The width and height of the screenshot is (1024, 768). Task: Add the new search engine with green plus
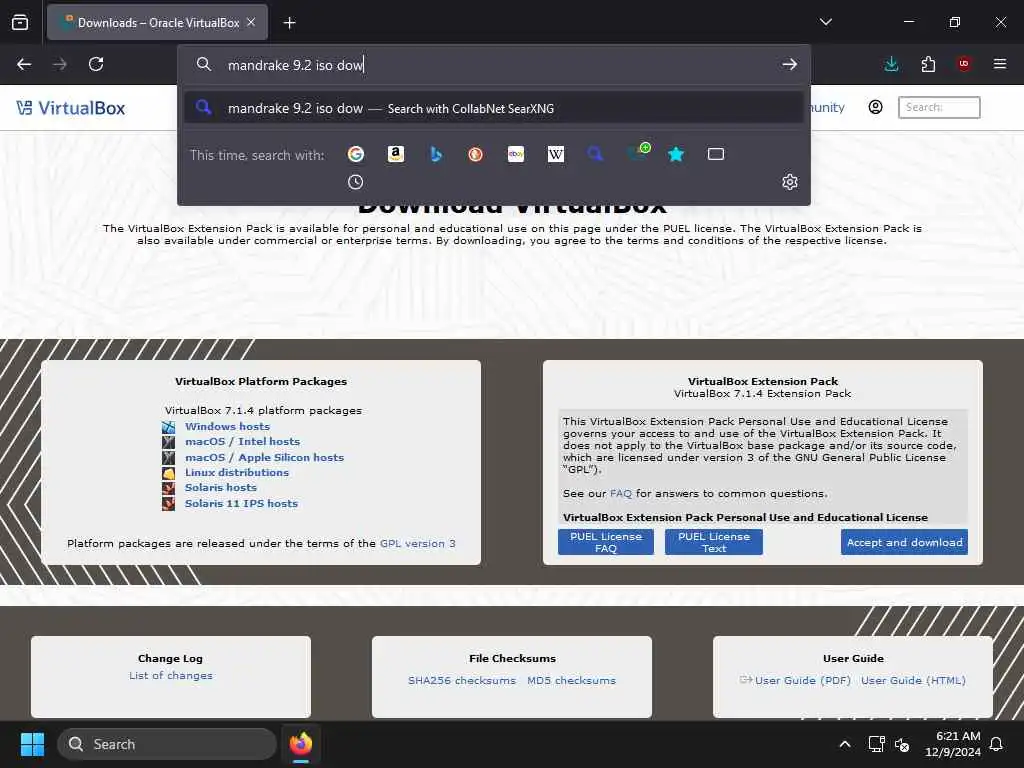[x=638, y=153]
